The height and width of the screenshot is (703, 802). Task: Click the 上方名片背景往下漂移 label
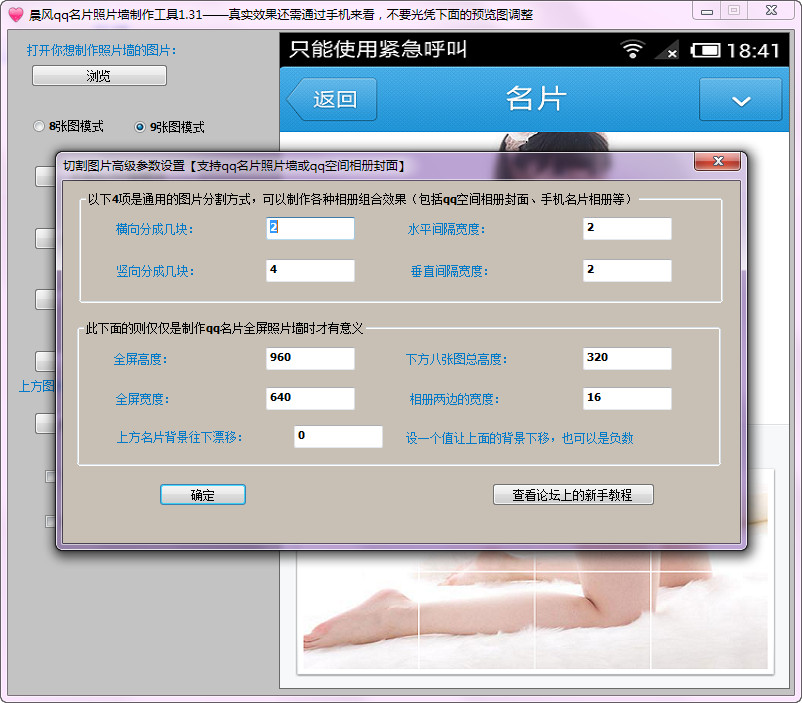click(180, 437)
